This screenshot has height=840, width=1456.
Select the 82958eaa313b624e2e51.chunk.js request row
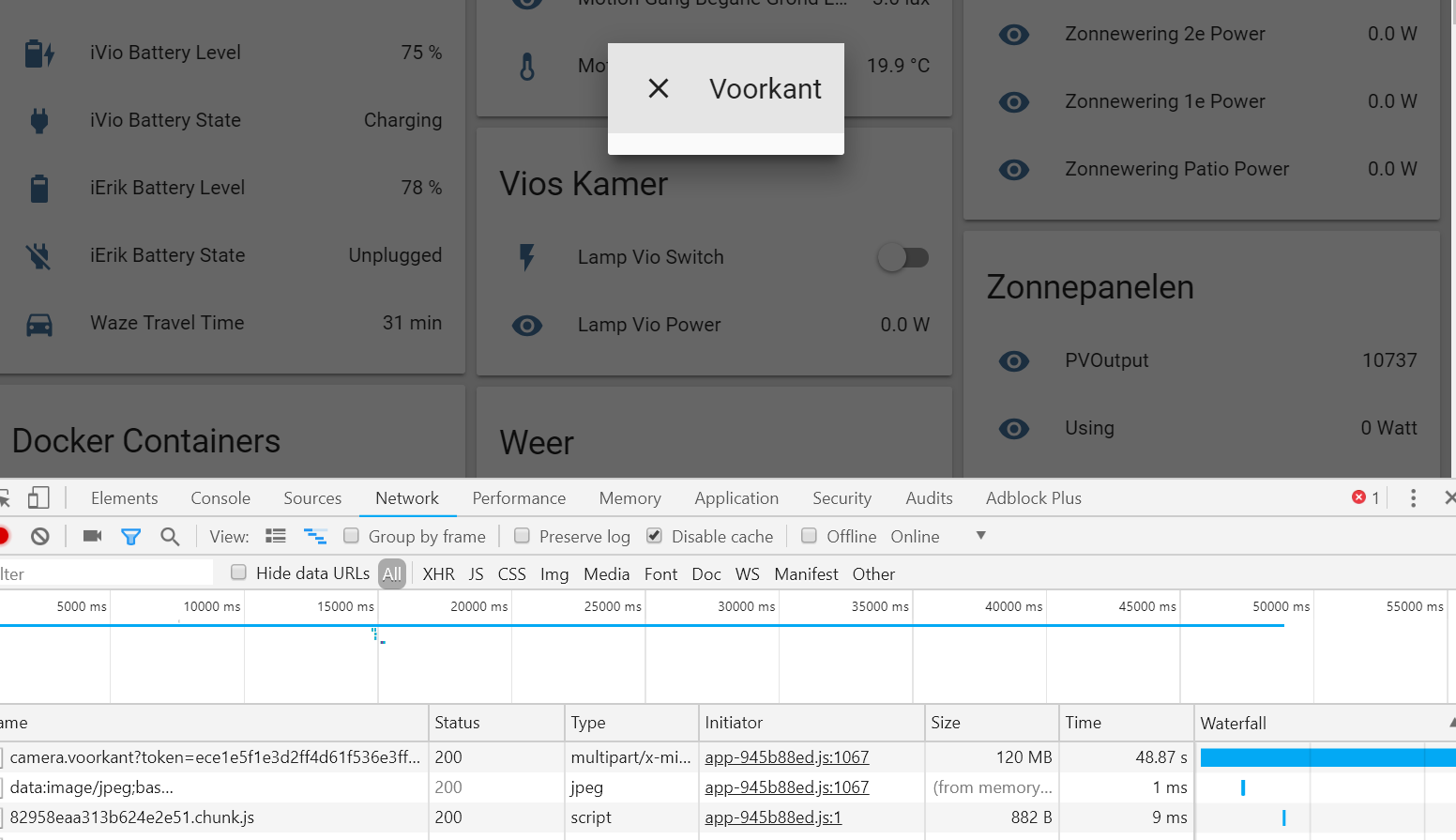728,817
